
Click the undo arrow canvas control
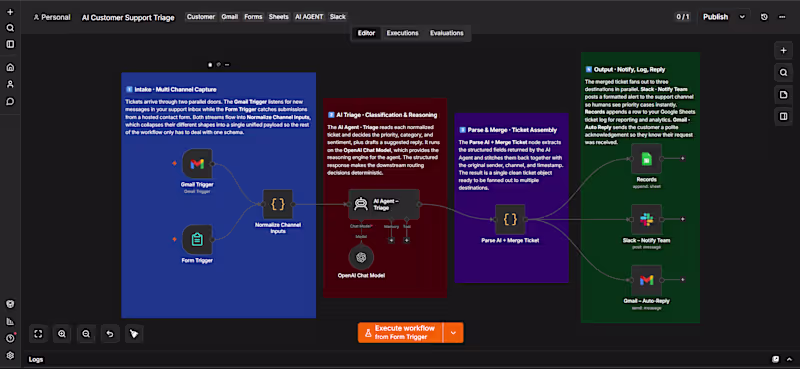[x=110, y=334]
